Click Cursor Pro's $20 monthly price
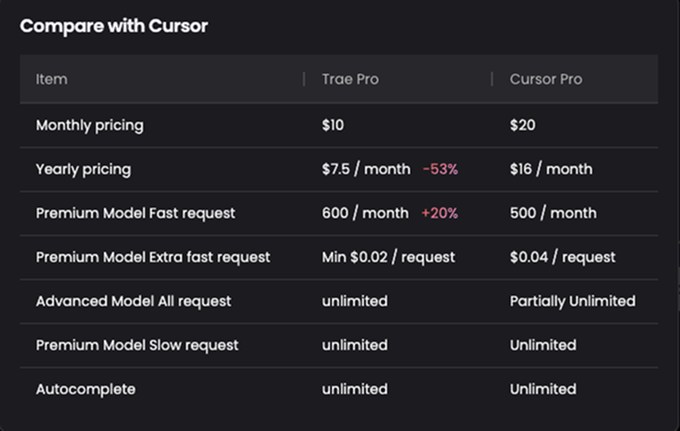This screenshot has width=680, height=431. [522, 126]
